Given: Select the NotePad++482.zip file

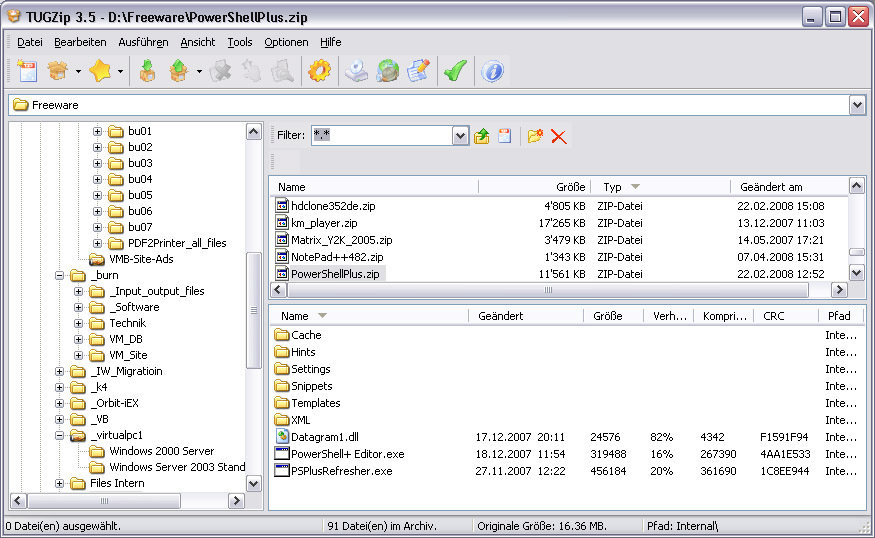Looking at the screenshot, I should [x=337, y=257].
